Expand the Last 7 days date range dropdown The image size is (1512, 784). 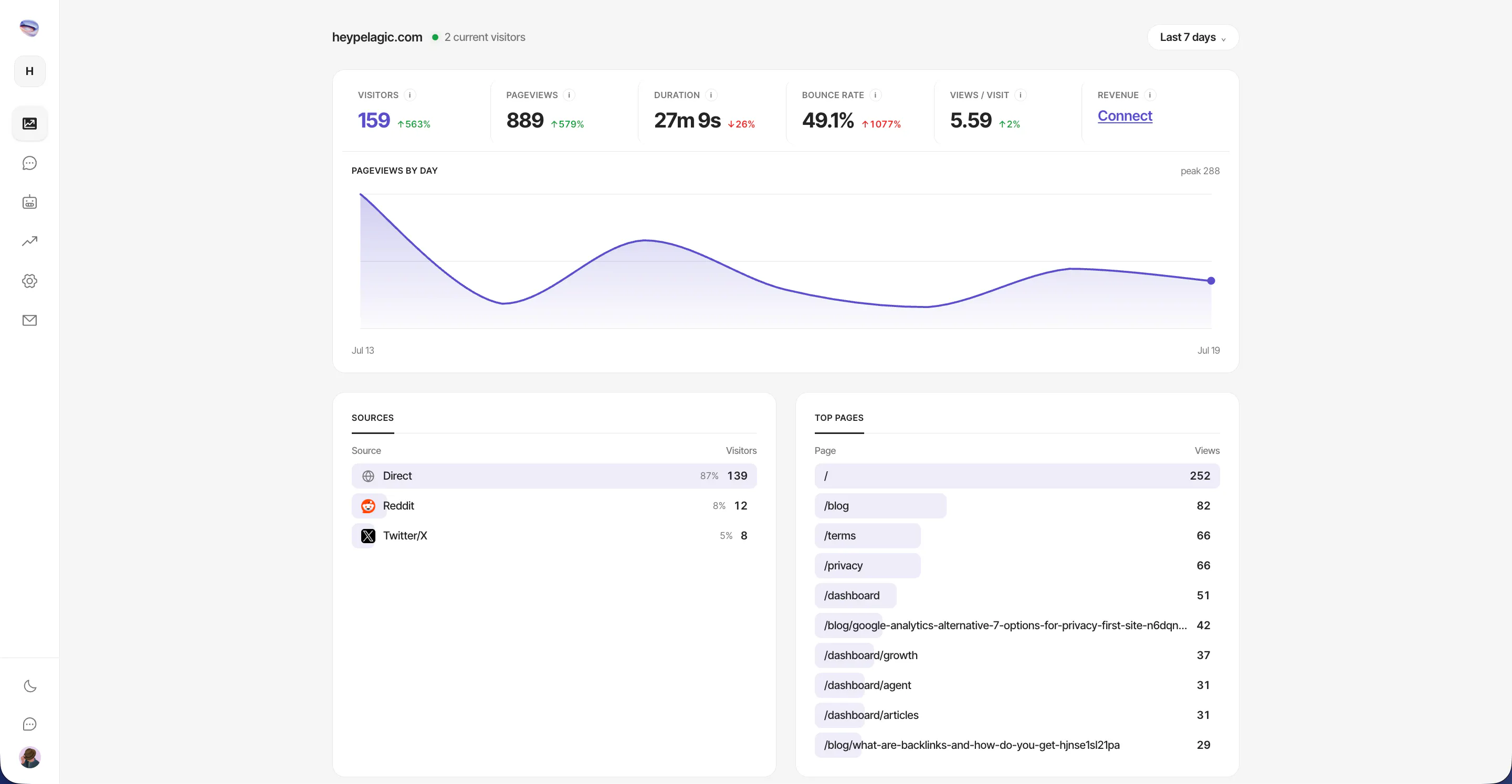tap(1193, 37)
